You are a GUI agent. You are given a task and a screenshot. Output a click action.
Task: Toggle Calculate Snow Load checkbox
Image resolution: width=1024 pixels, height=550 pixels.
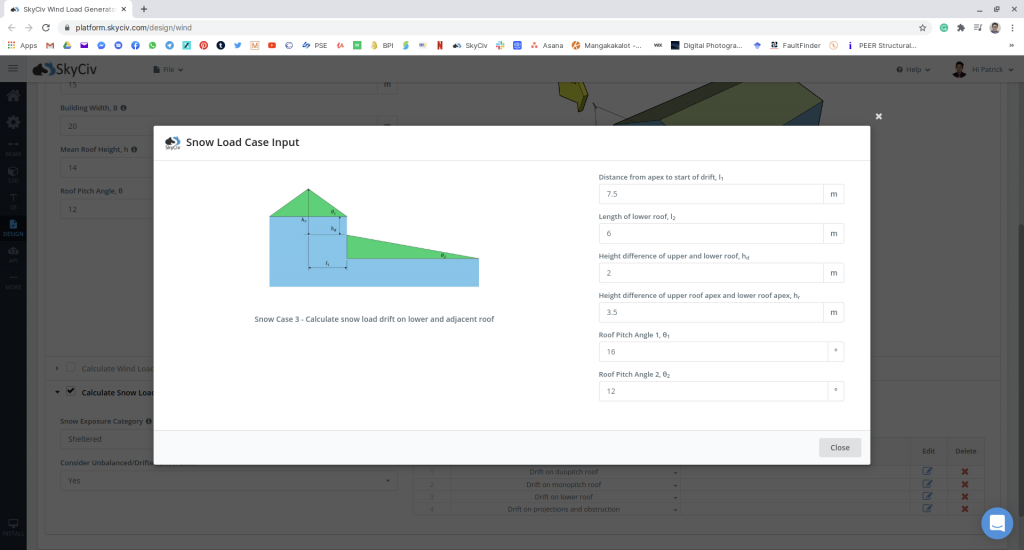[x=71, y=392]
